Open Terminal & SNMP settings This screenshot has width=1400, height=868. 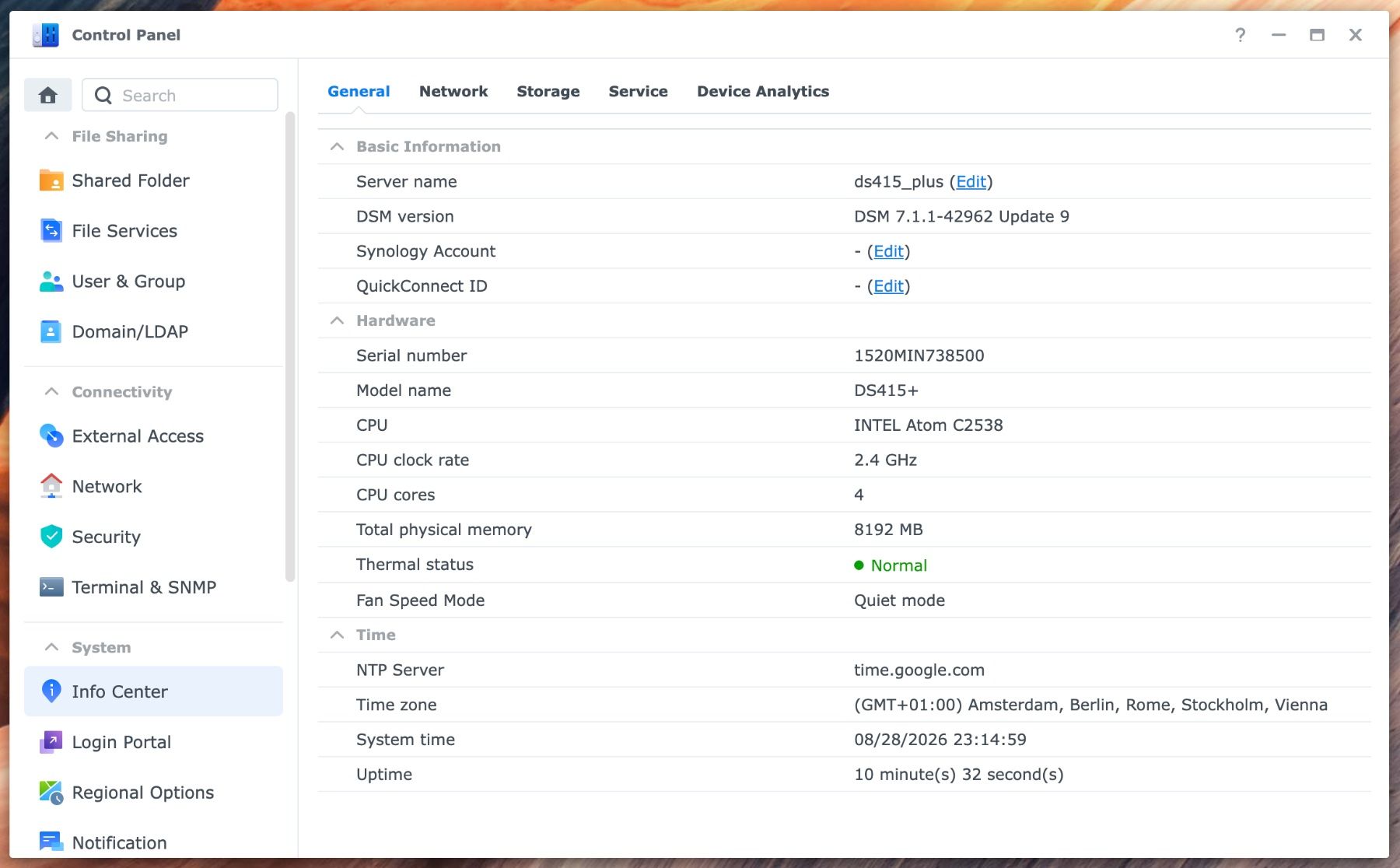coord(153,587)
